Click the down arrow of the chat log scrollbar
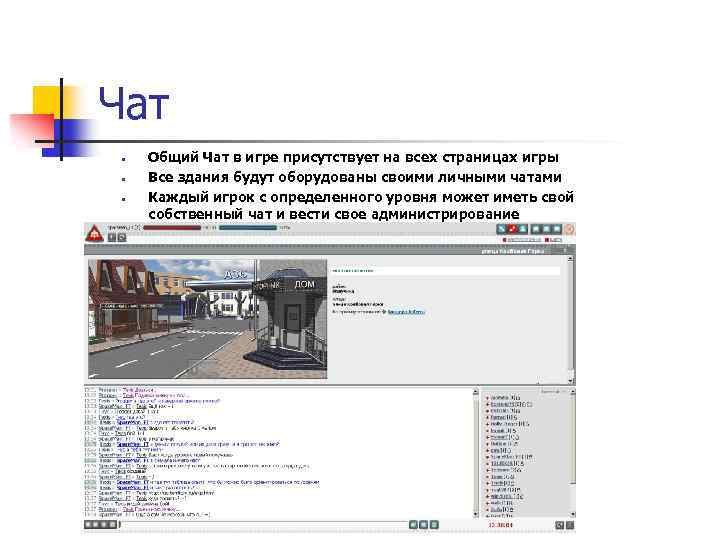The width and height of the screenshot is (720, 540). tap(475, 514)
